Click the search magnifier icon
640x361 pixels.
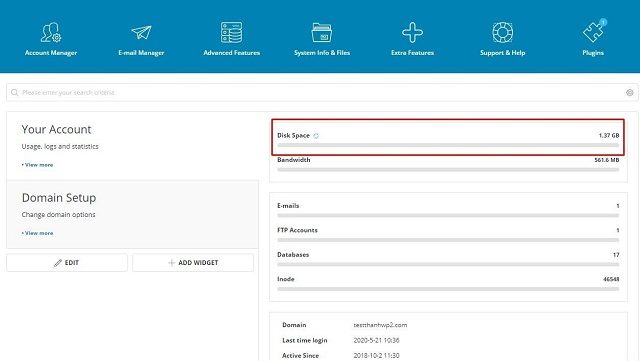[15, 93]
